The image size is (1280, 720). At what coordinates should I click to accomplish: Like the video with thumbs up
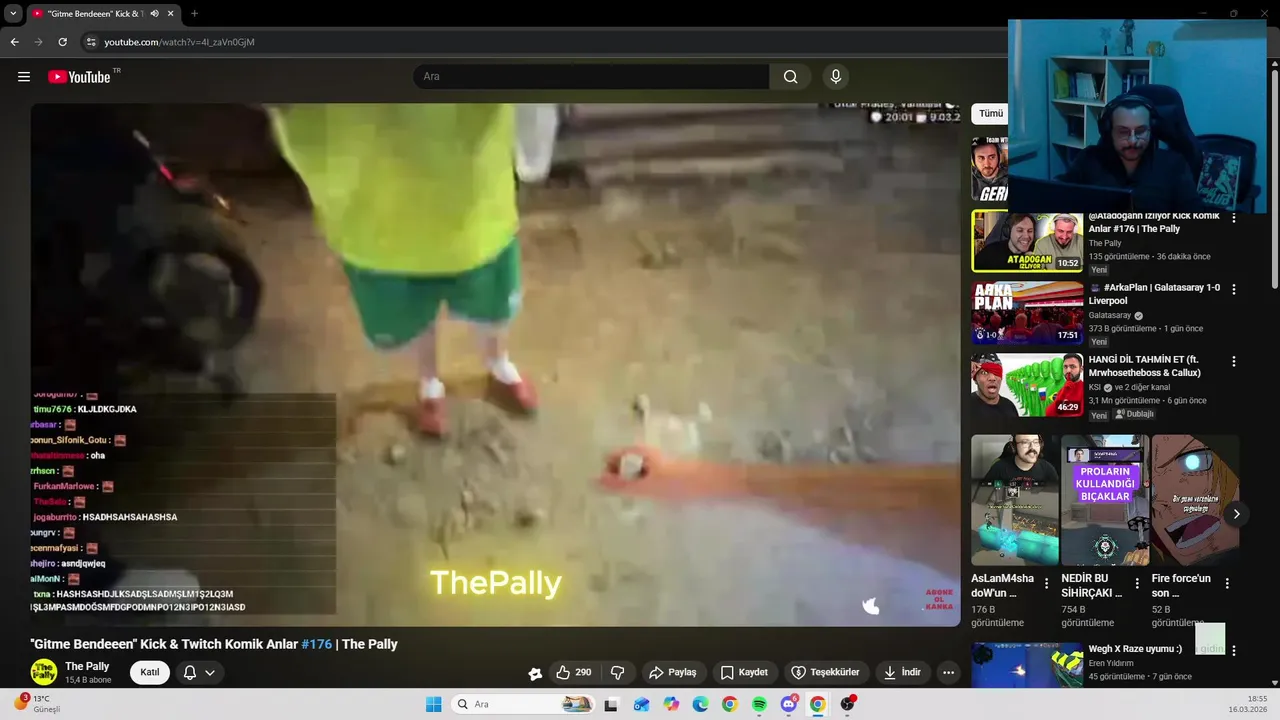pos(573,673)
